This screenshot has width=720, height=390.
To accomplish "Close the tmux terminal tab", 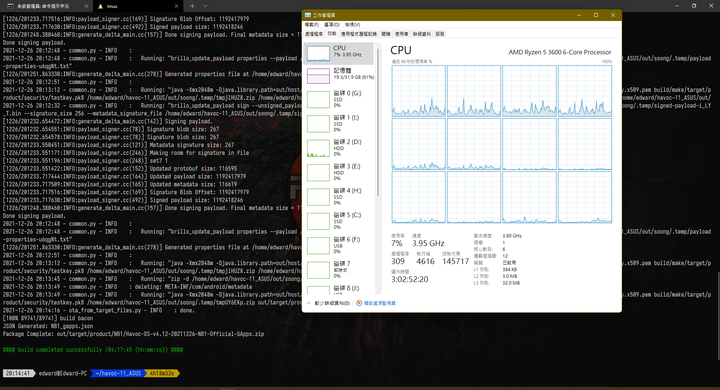I will point(176,6).
